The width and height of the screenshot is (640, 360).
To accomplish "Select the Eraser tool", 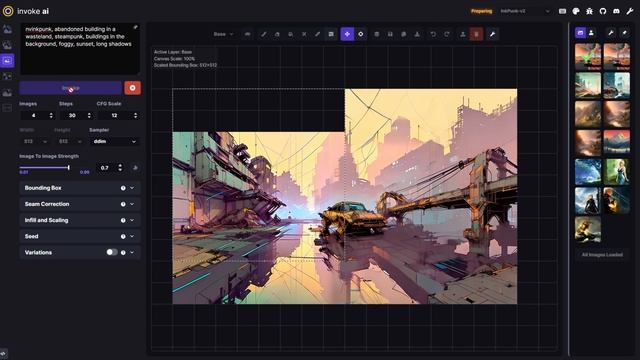I will tap(277, 34).
